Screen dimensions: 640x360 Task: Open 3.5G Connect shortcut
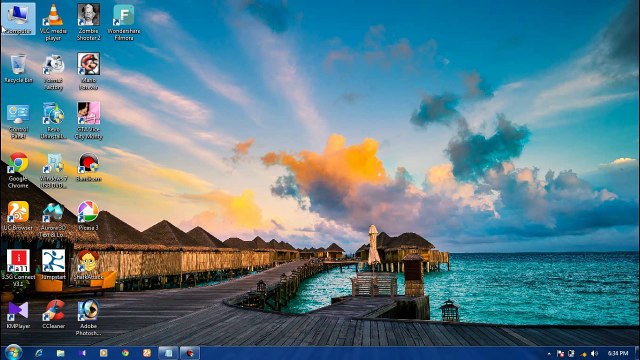point(18,269)
